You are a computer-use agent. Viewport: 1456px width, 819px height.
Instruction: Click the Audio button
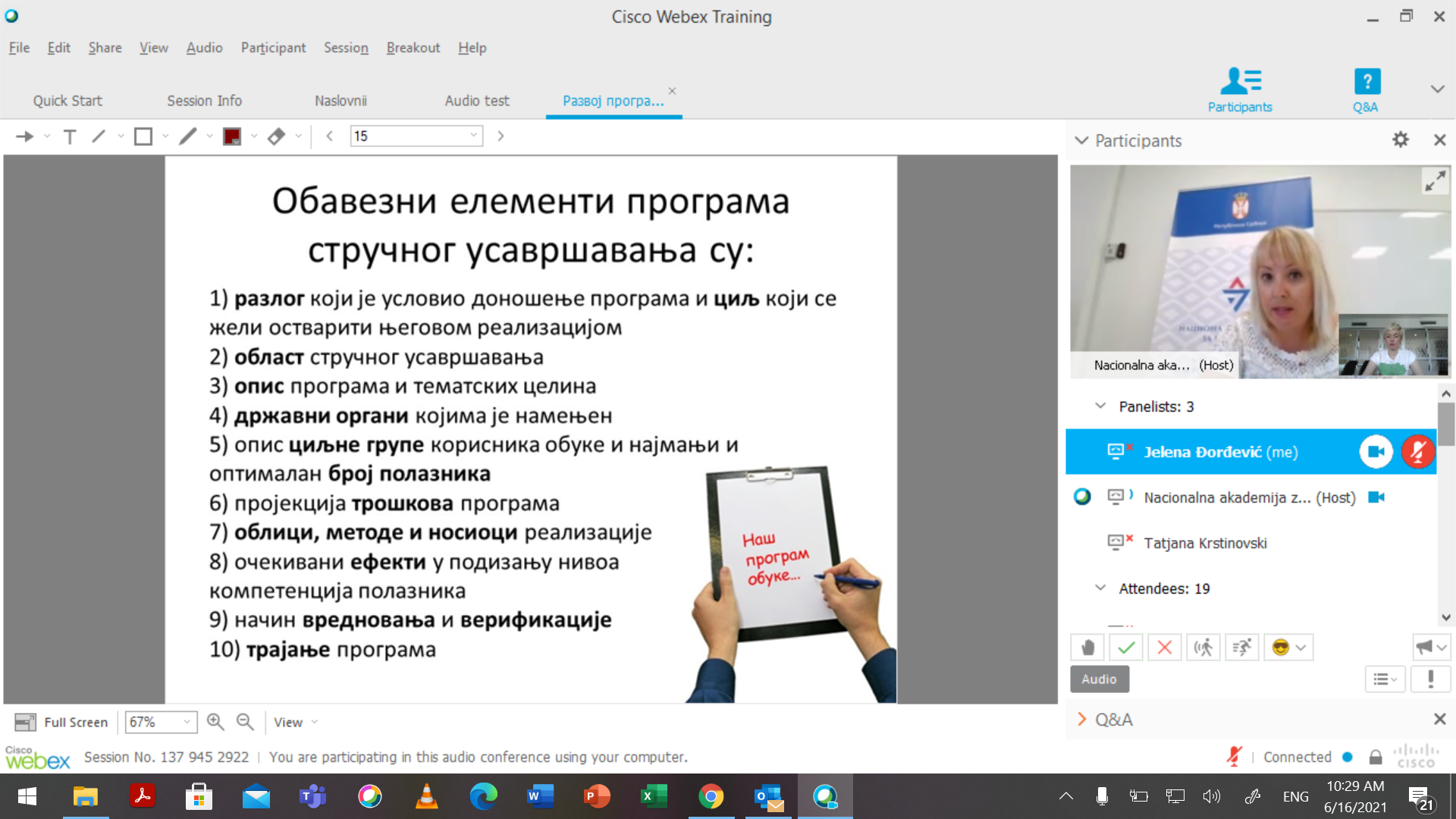[1099, 679]
